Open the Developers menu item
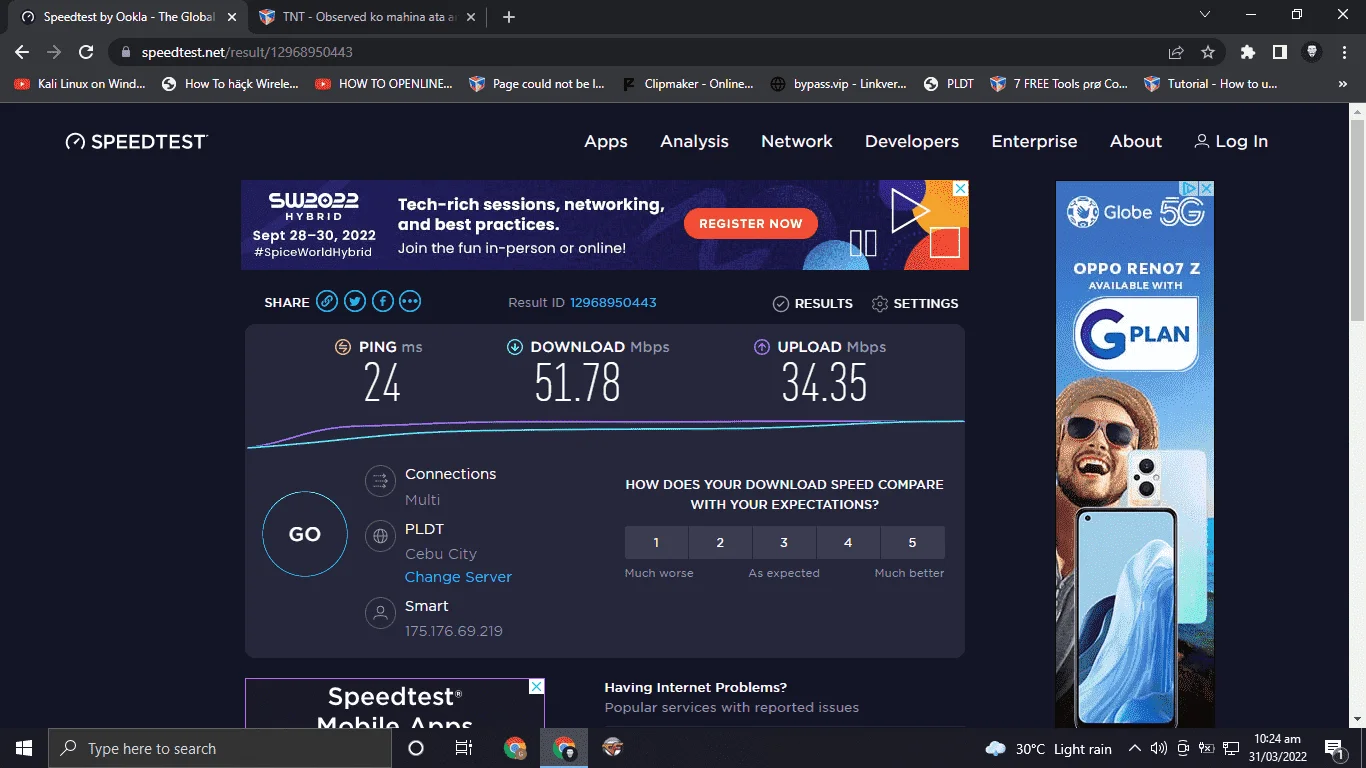The image size is (1366, 768). click(x=912, y=141)
